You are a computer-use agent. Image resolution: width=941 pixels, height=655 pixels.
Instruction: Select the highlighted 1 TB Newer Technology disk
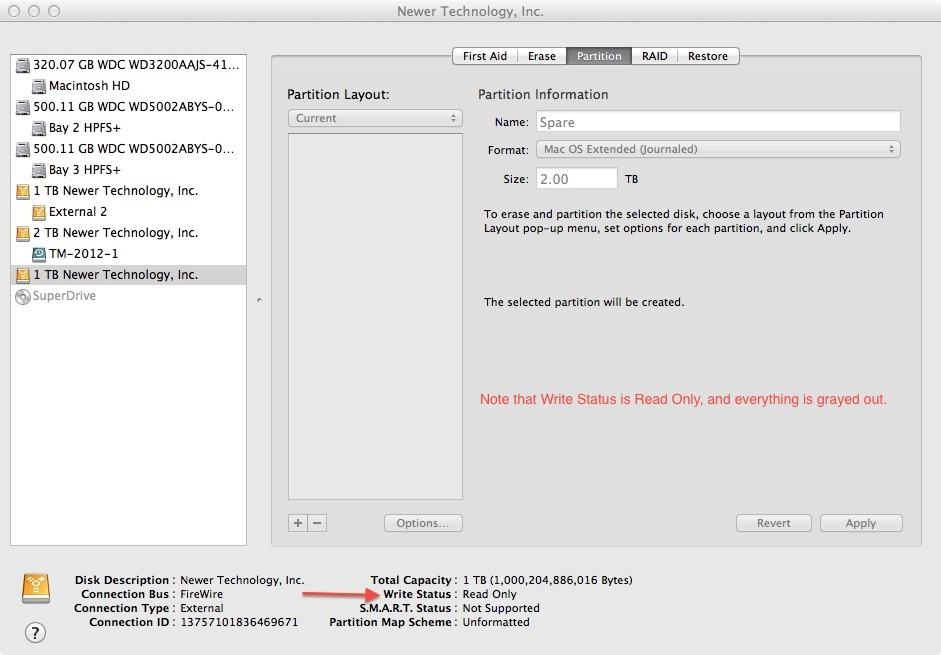128,275
